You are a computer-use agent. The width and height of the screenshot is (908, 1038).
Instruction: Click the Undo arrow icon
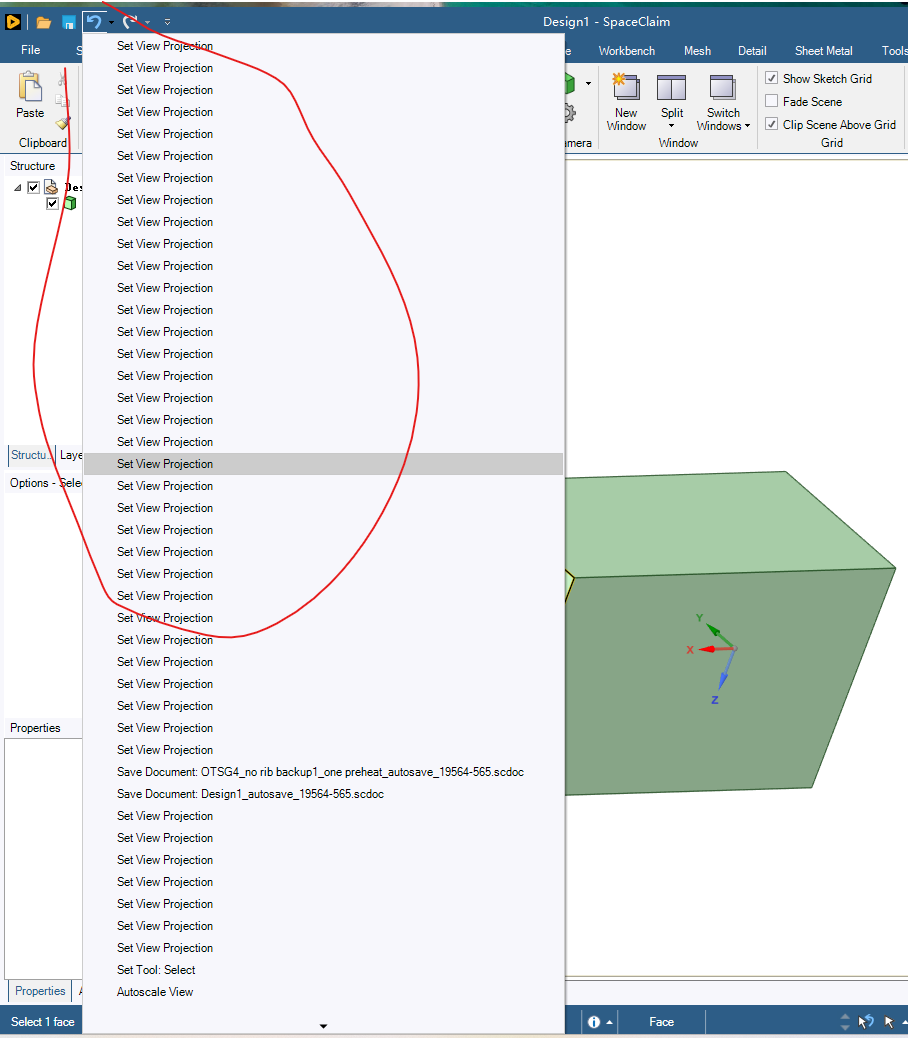pyautogui.click(x=94, y=22)
